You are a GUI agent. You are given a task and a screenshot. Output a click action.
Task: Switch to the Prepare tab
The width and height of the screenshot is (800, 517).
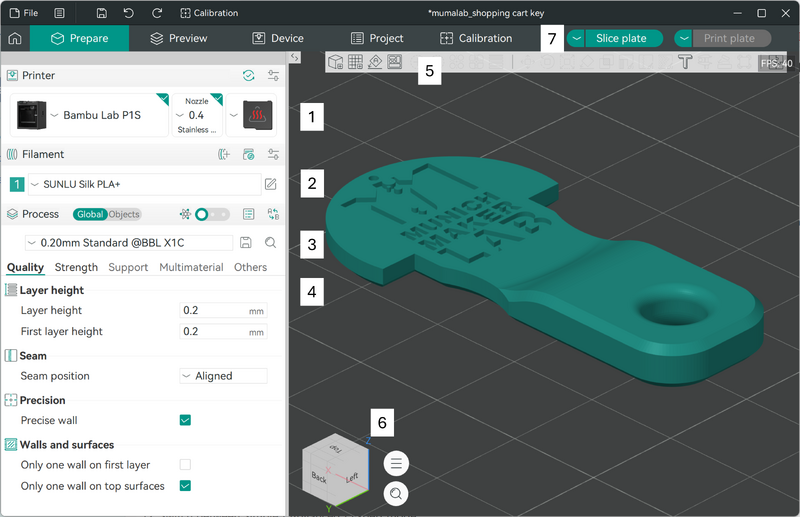tap(80, 38)
